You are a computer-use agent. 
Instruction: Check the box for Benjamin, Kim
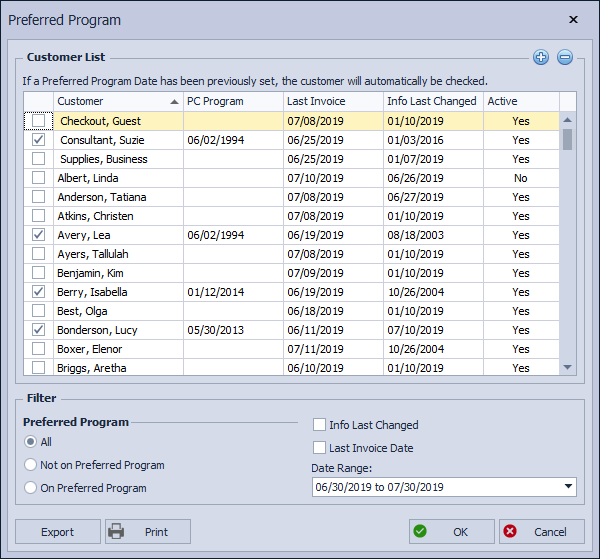(38, 273)
